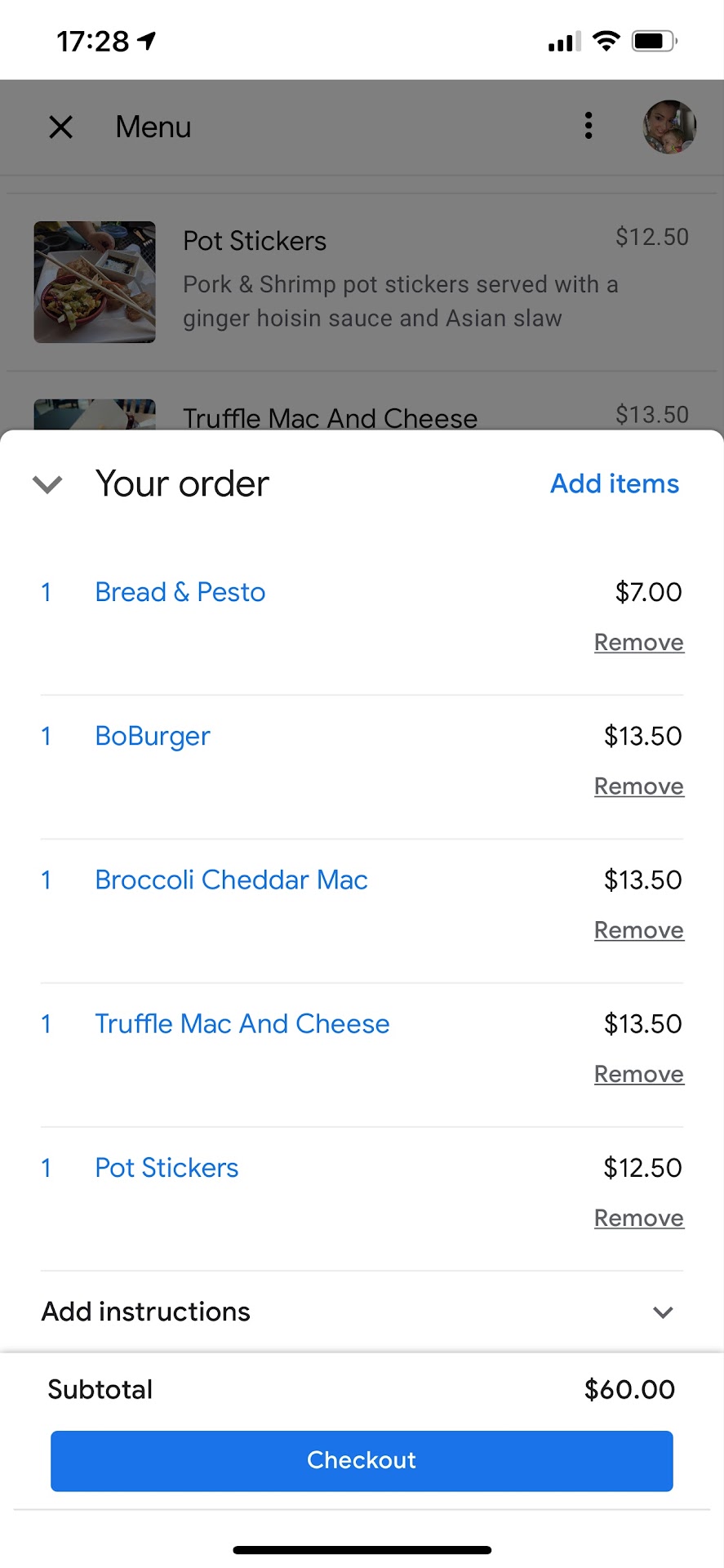Image resolution: width=724 pixels, height=1568 pixels.
Task: Tap the profile avatar picture
Action: coord(669,127)
